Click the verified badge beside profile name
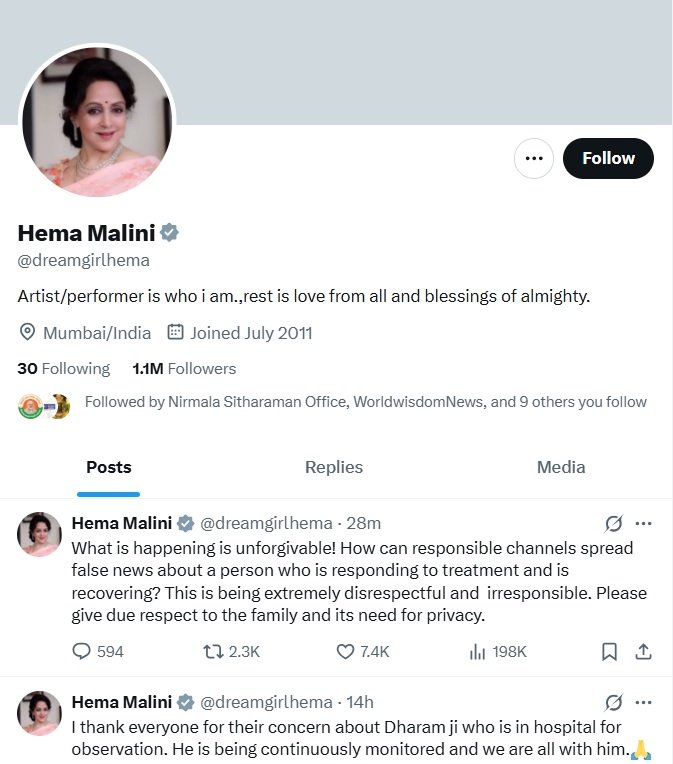Image resolution: width=673 pixels, height=764 pixels. [x=170, y=234]
